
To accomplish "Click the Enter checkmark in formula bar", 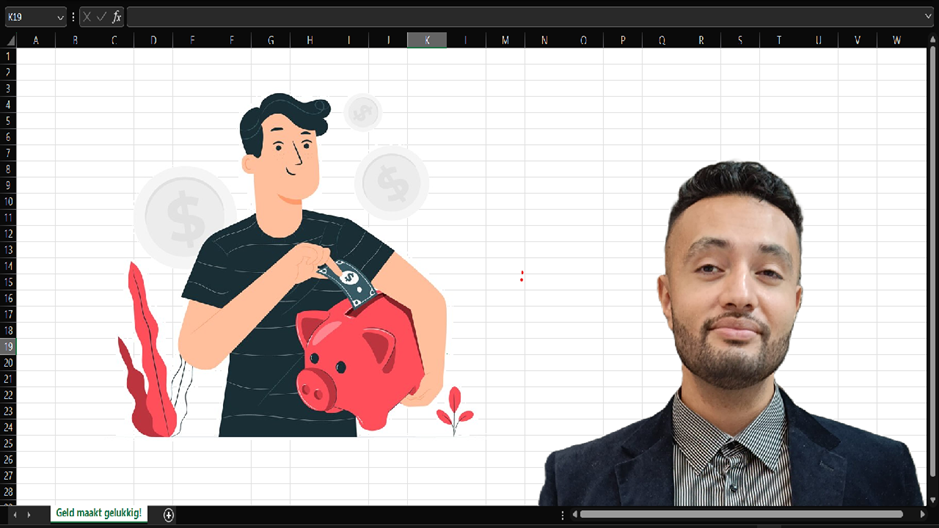I will pos(101,17).
